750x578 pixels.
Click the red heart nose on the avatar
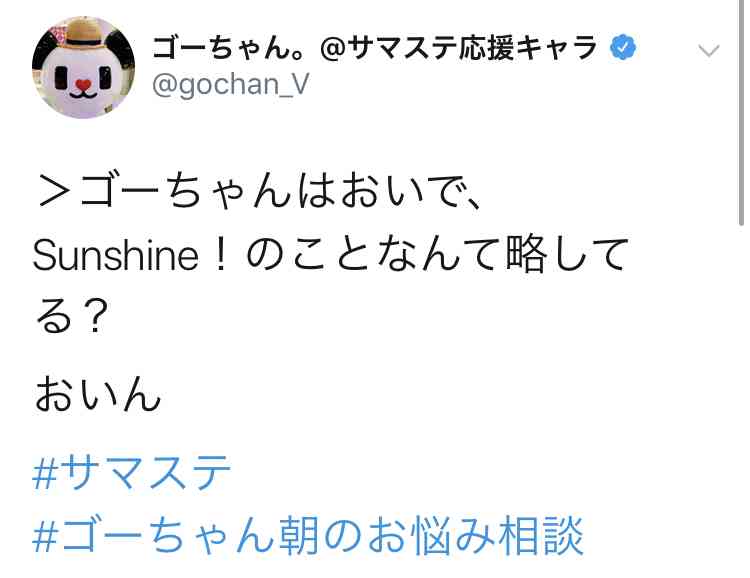pos(83,86)
